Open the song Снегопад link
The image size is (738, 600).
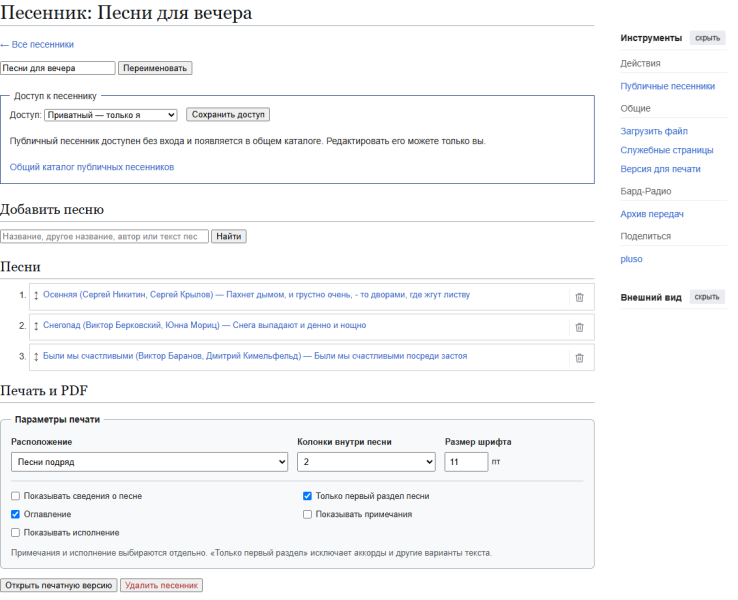pos(204,325)
